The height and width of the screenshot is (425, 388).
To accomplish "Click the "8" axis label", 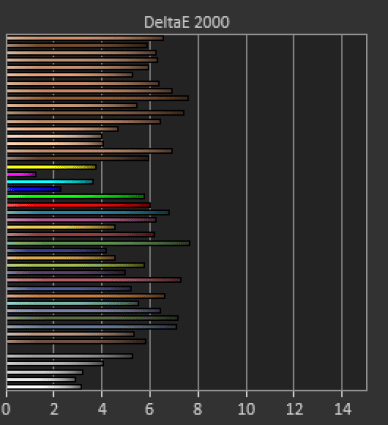I will (198, 409).
